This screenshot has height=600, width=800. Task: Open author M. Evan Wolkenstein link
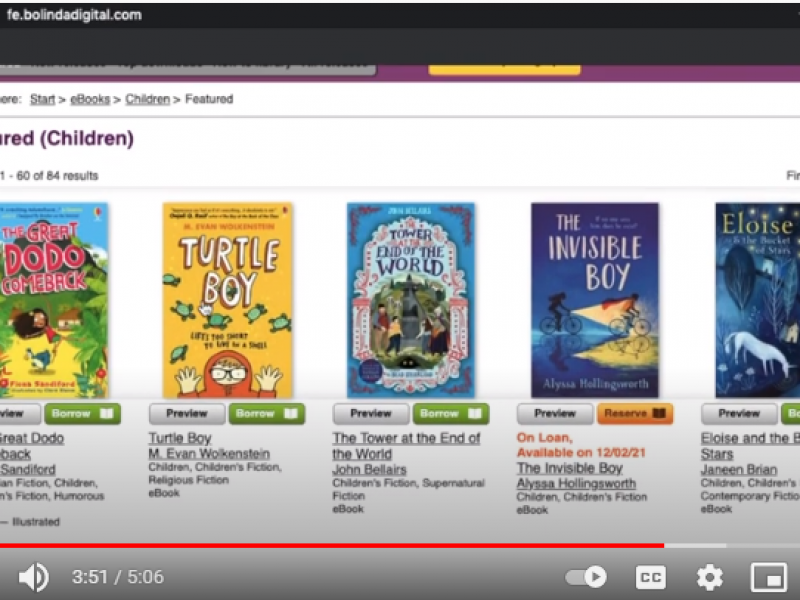(209, 454)
